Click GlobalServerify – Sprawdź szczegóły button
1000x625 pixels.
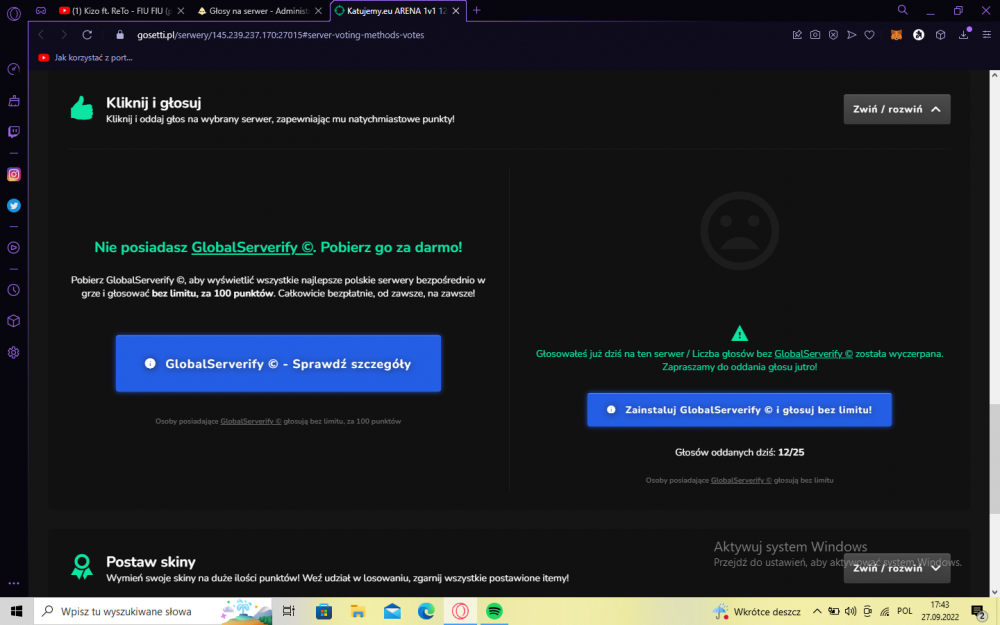click(278, 364)
